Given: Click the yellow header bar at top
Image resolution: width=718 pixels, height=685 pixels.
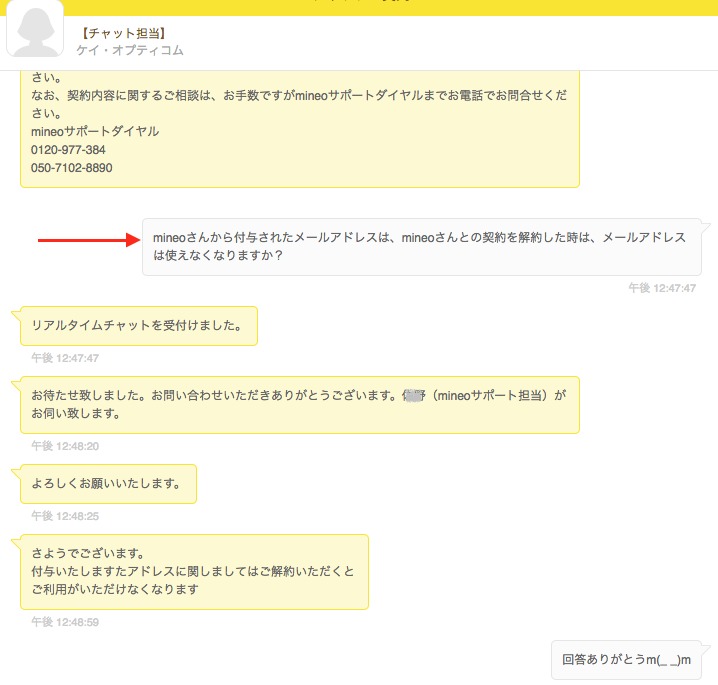Looking at the screenshot, I should coord(359,6).
